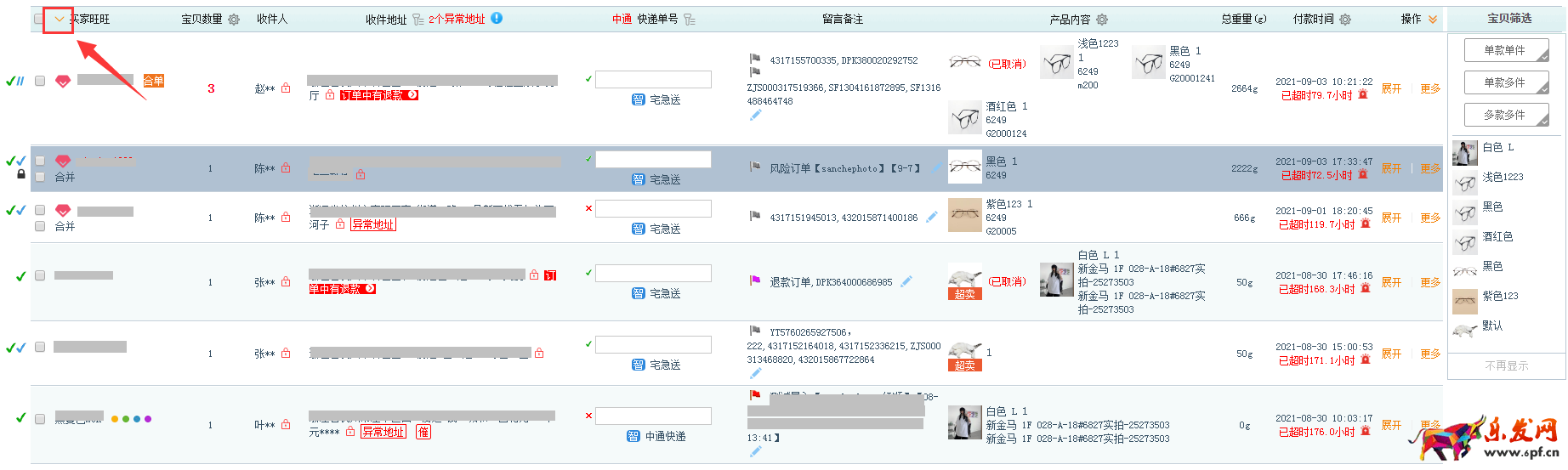Select checkbox of order for recipient 叶**
Viewport: 1568px width, 470px height.
[x=40, y=419]
